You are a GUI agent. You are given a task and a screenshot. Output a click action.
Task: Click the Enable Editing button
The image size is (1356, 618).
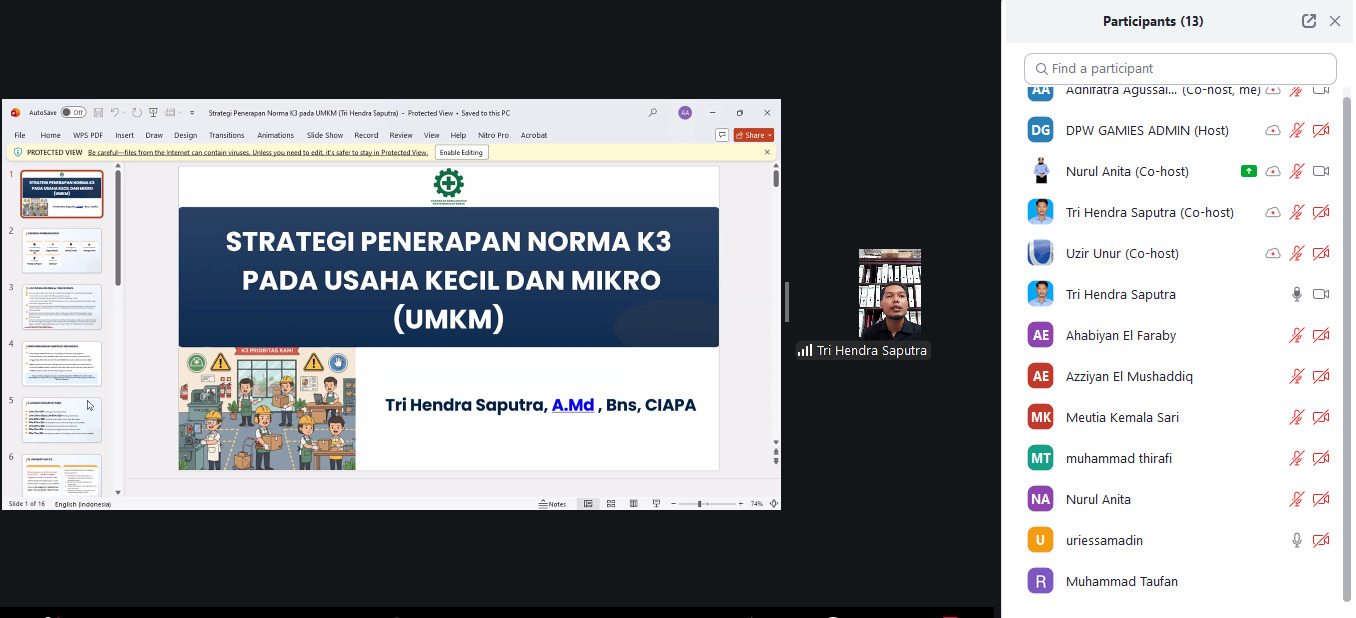pos(461,153)
